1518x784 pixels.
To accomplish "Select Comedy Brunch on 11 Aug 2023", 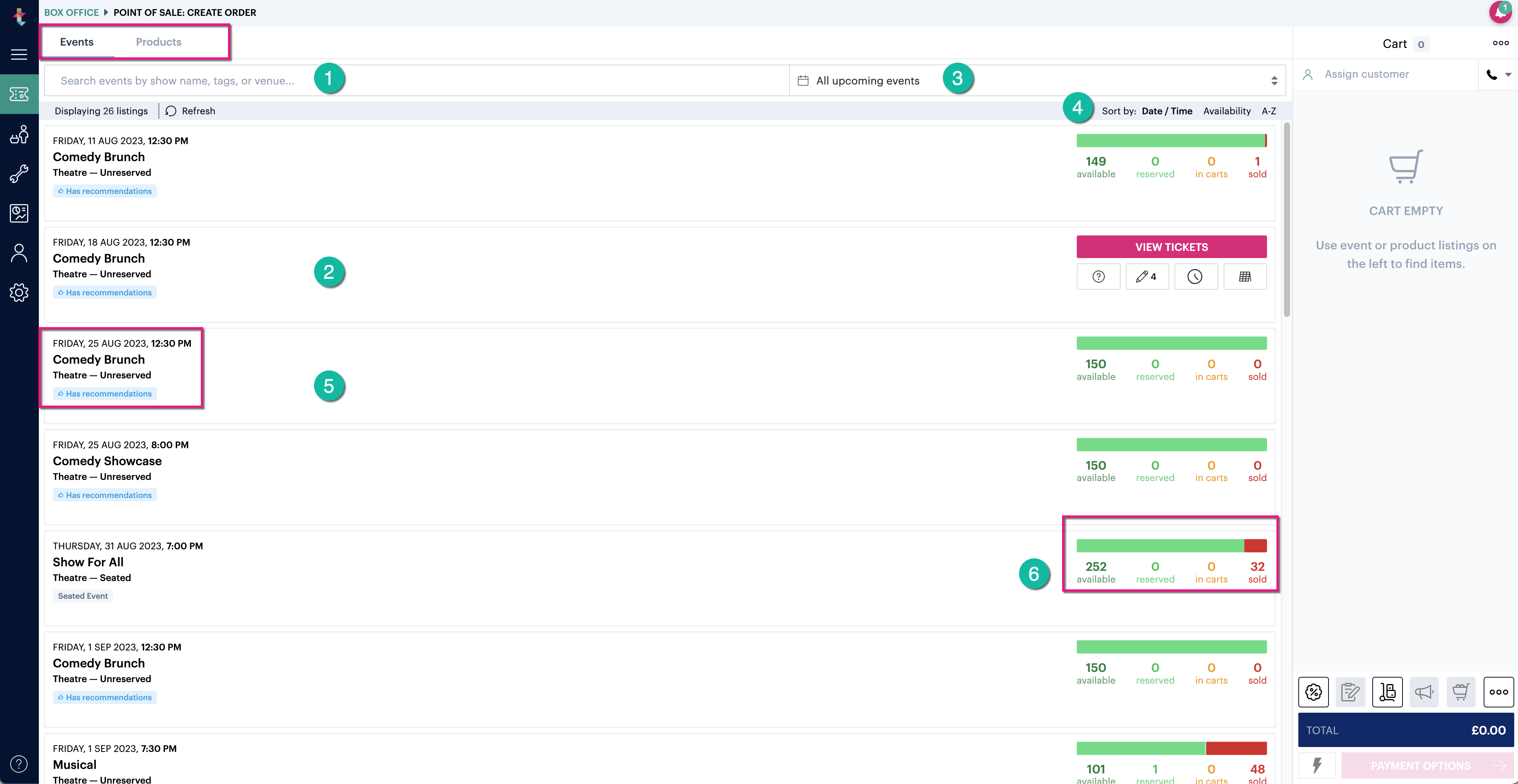I will click(x=99, y=157).
